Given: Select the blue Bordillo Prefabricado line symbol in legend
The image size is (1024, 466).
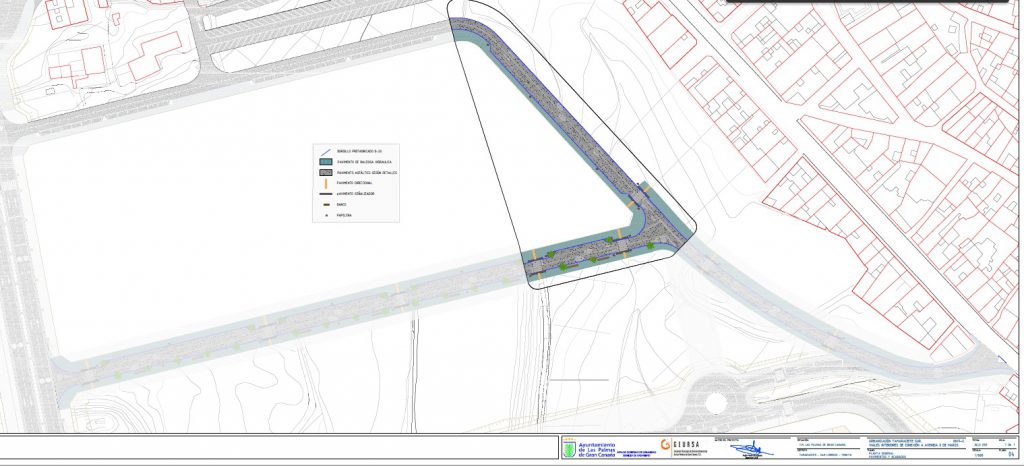Looking at the screenshot, I should [x=325, y=151].
